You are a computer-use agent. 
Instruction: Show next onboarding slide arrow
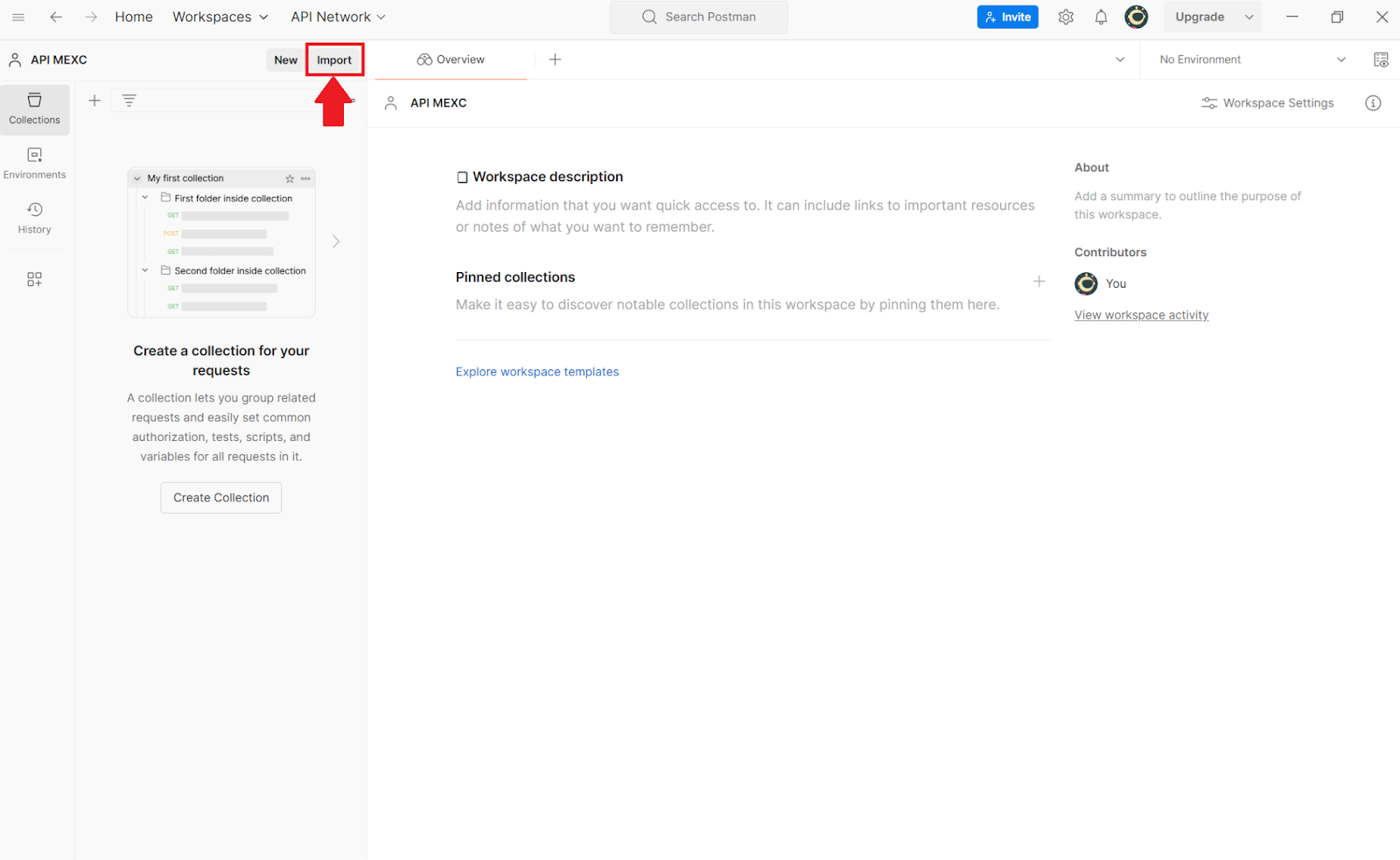336,241
